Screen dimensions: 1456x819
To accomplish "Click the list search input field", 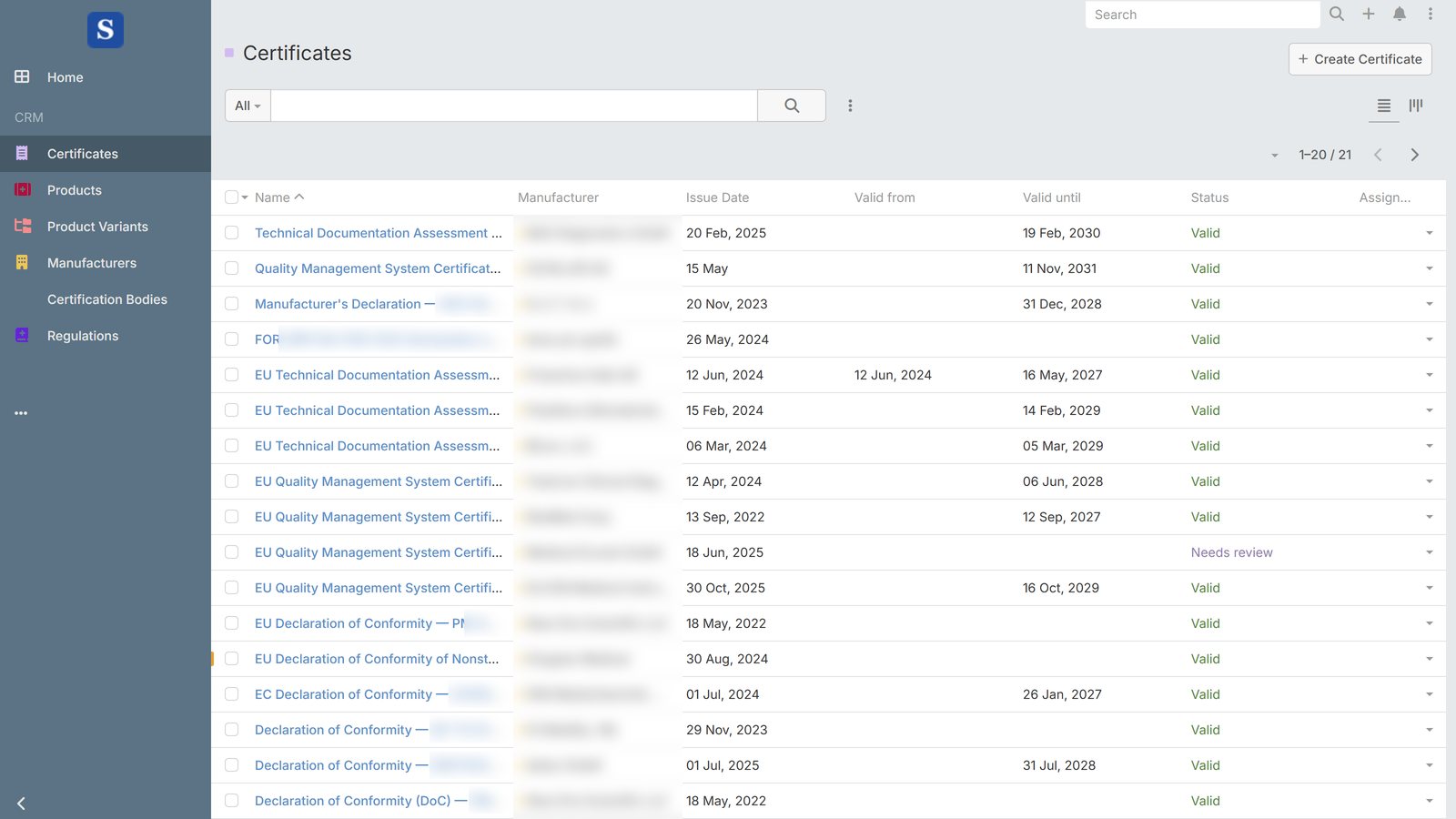I will [514, 106].
